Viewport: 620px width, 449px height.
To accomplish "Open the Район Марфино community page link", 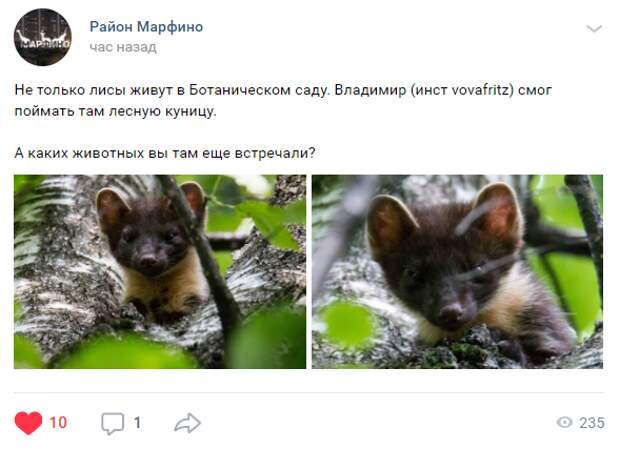I will click(146, 26).
